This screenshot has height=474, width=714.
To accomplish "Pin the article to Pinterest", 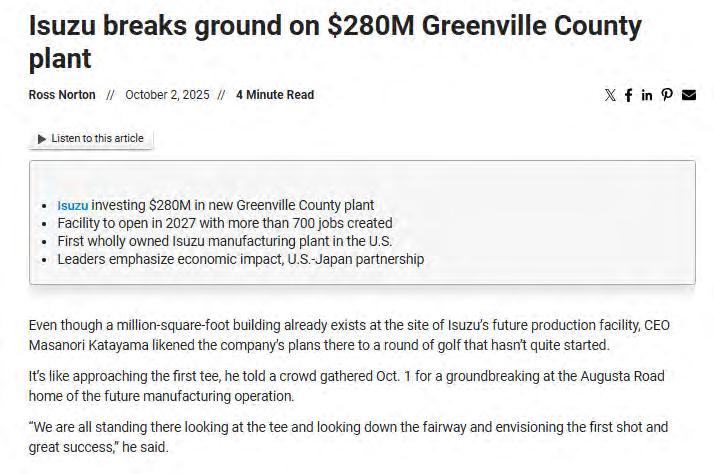I will click(667, 95).
